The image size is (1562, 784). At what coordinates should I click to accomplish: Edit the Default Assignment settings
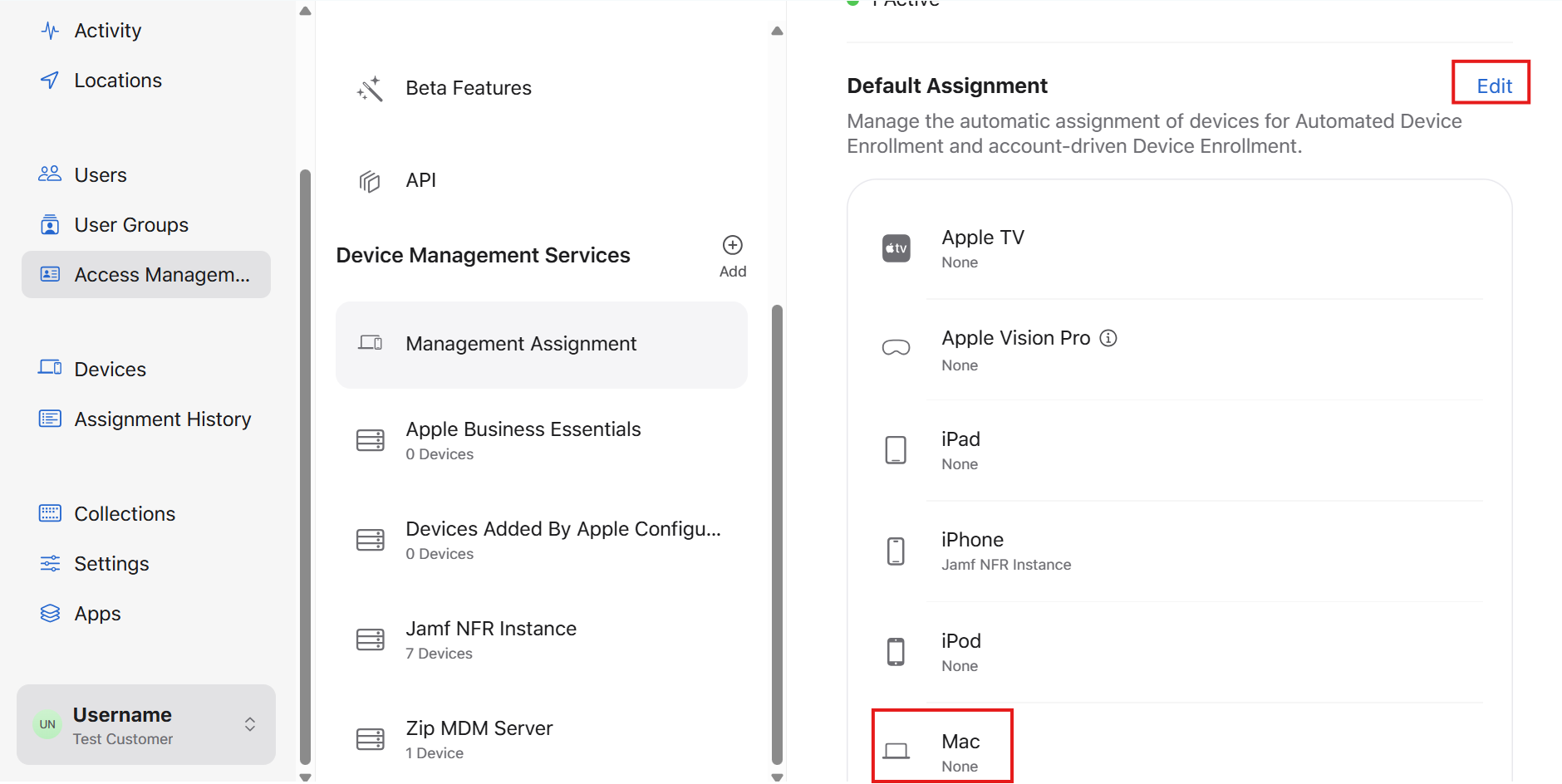(1493, 86)
